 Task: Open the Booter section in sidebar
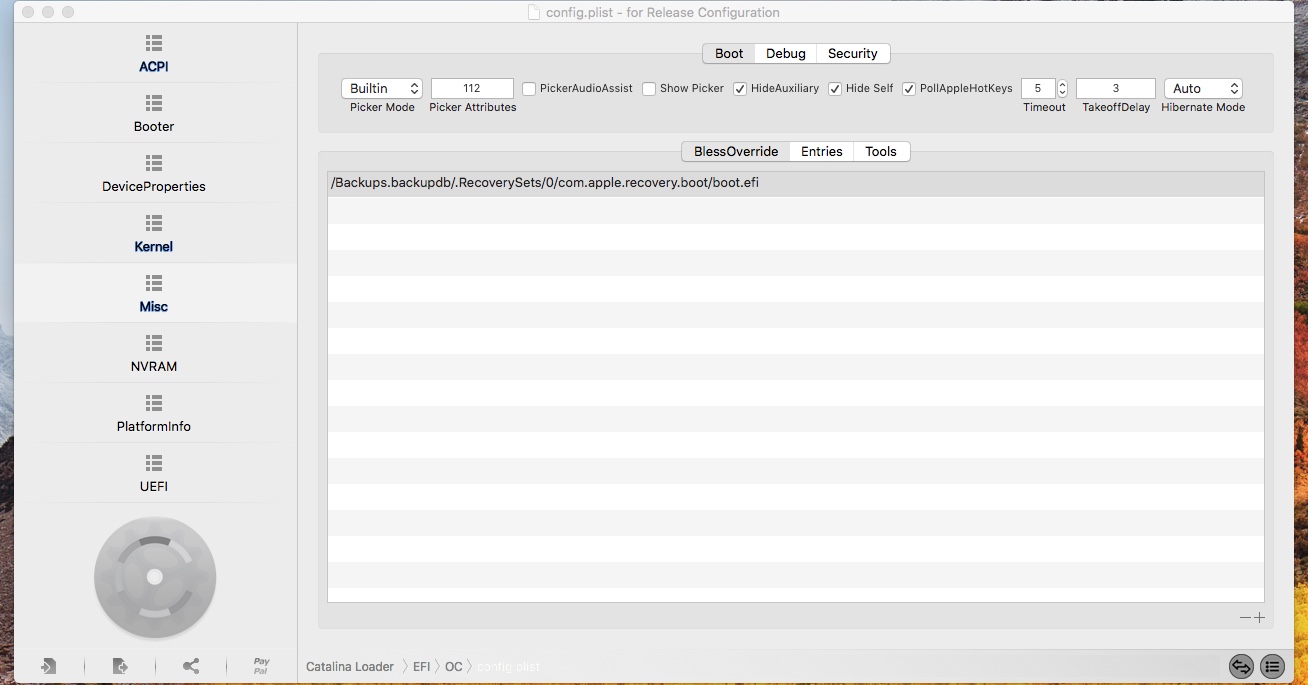coord(154,114)
